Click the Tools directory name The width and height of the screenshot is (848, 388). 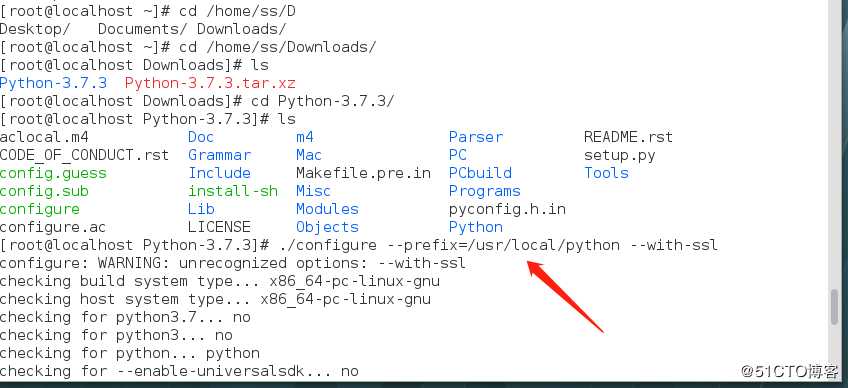coord(606,173)
